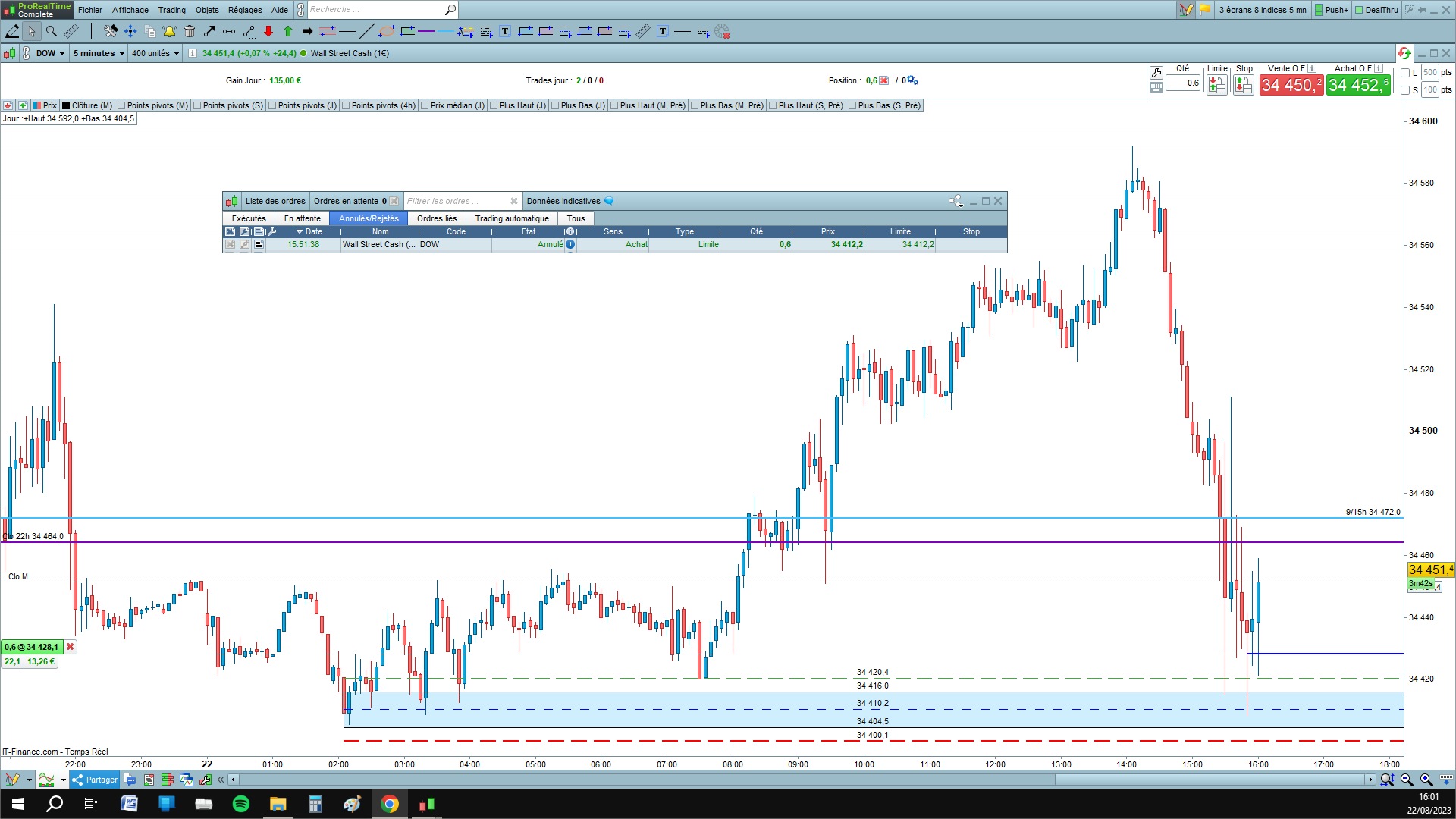
Task: Open the 5 minutes timeframe dropdown
Action: pos(99,53)
